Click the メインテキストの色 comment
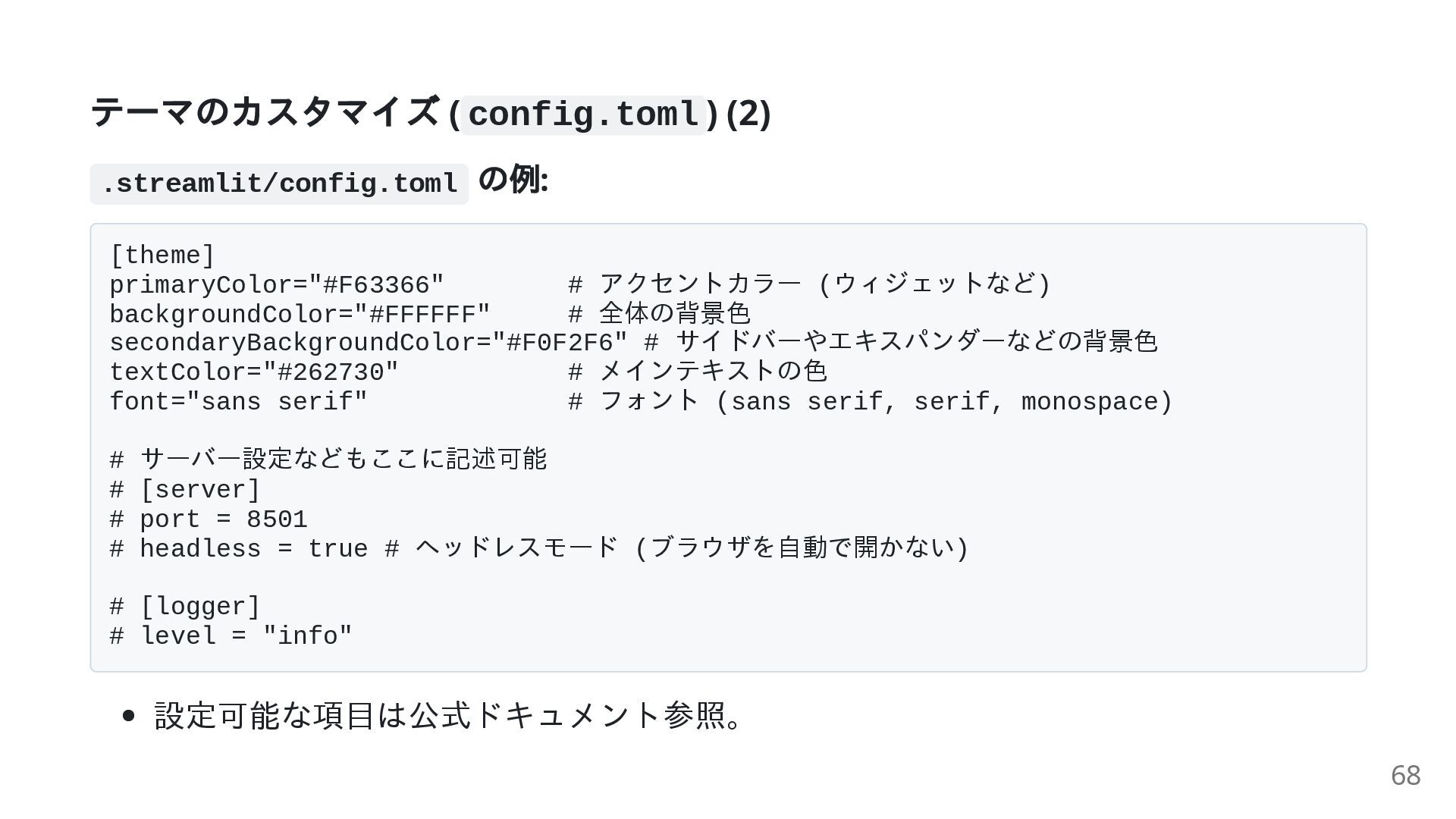The width and height of the screenshot is (1456, 819). (x=713, y=372)
